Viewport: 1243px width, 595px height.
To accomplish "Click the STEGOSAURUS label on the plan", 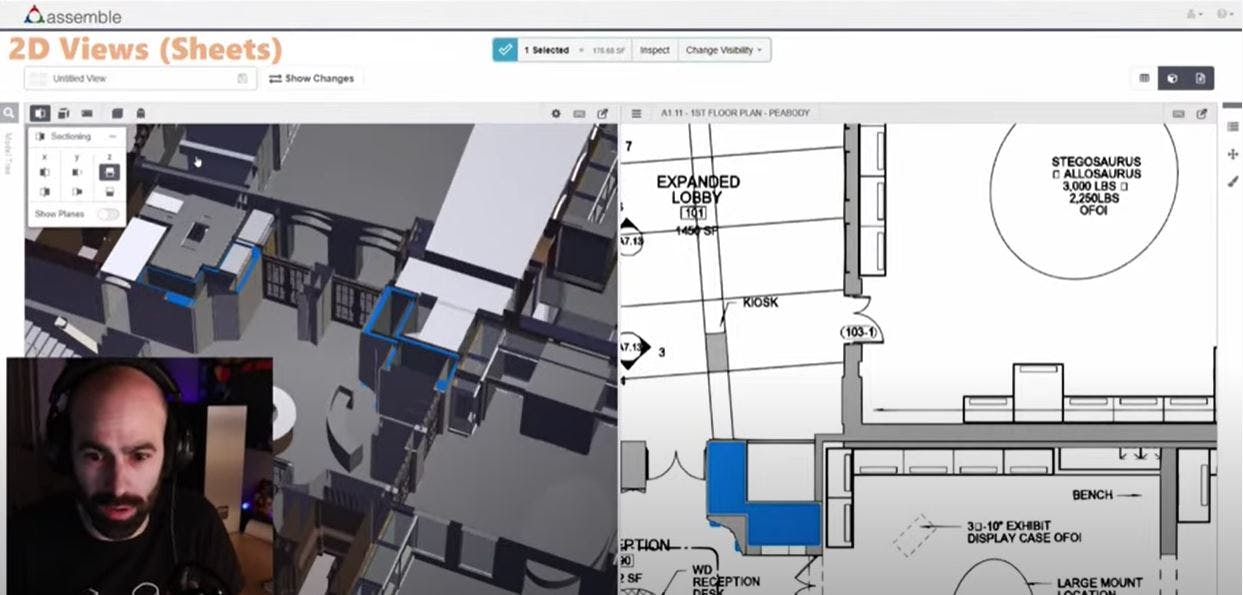I will 1096,162.
